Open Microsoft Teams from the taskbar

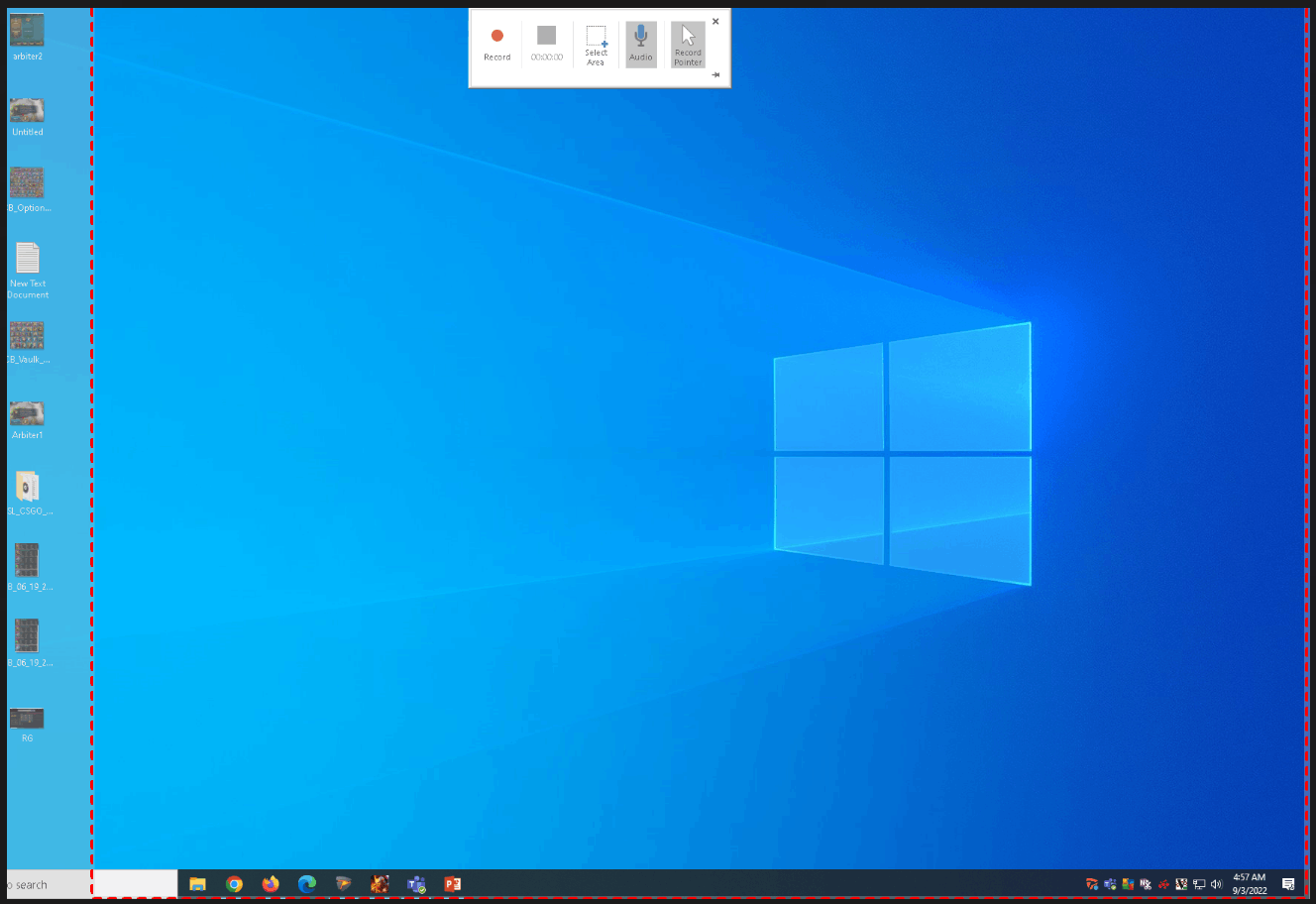click(417, 884)
